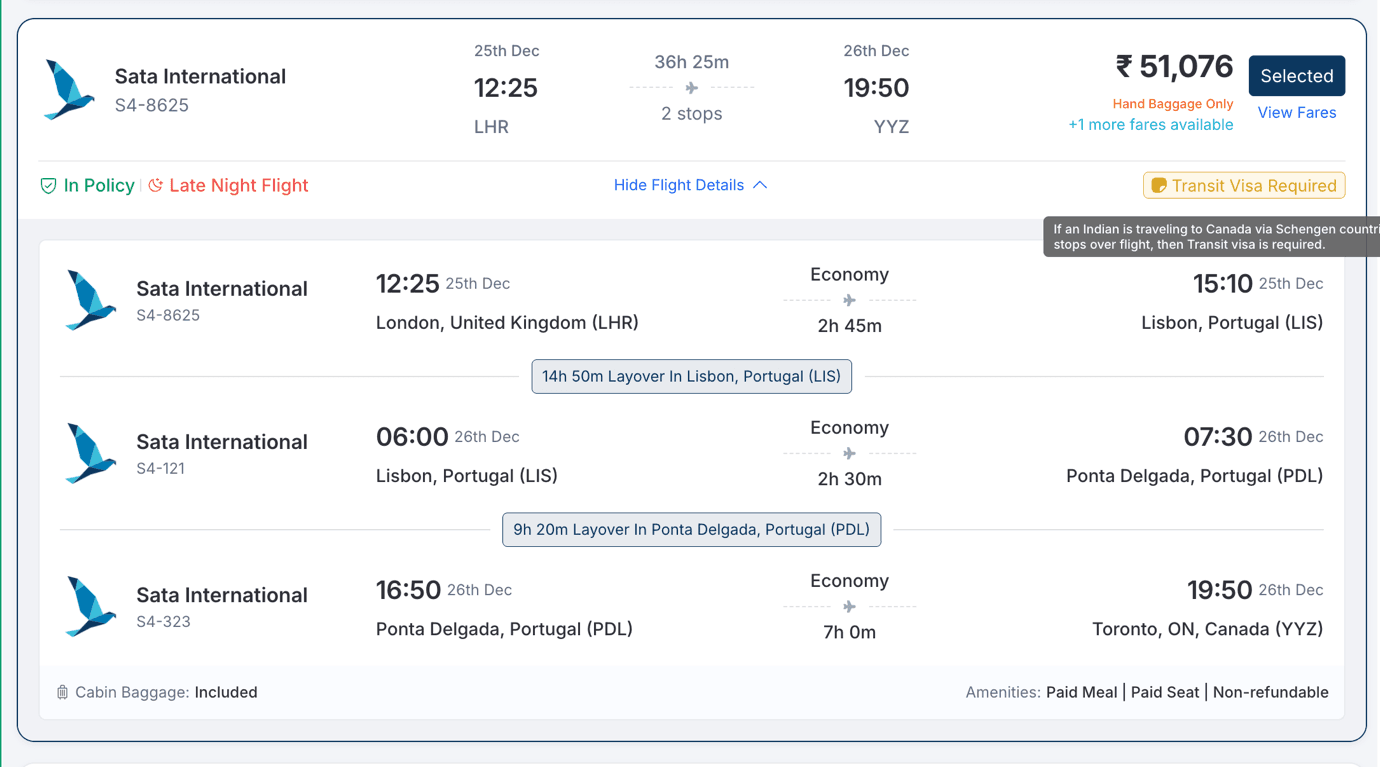Click the Hand Baggage Only notice
This screenshot has height=767, width=1380.
click(x=1172, y=104)
